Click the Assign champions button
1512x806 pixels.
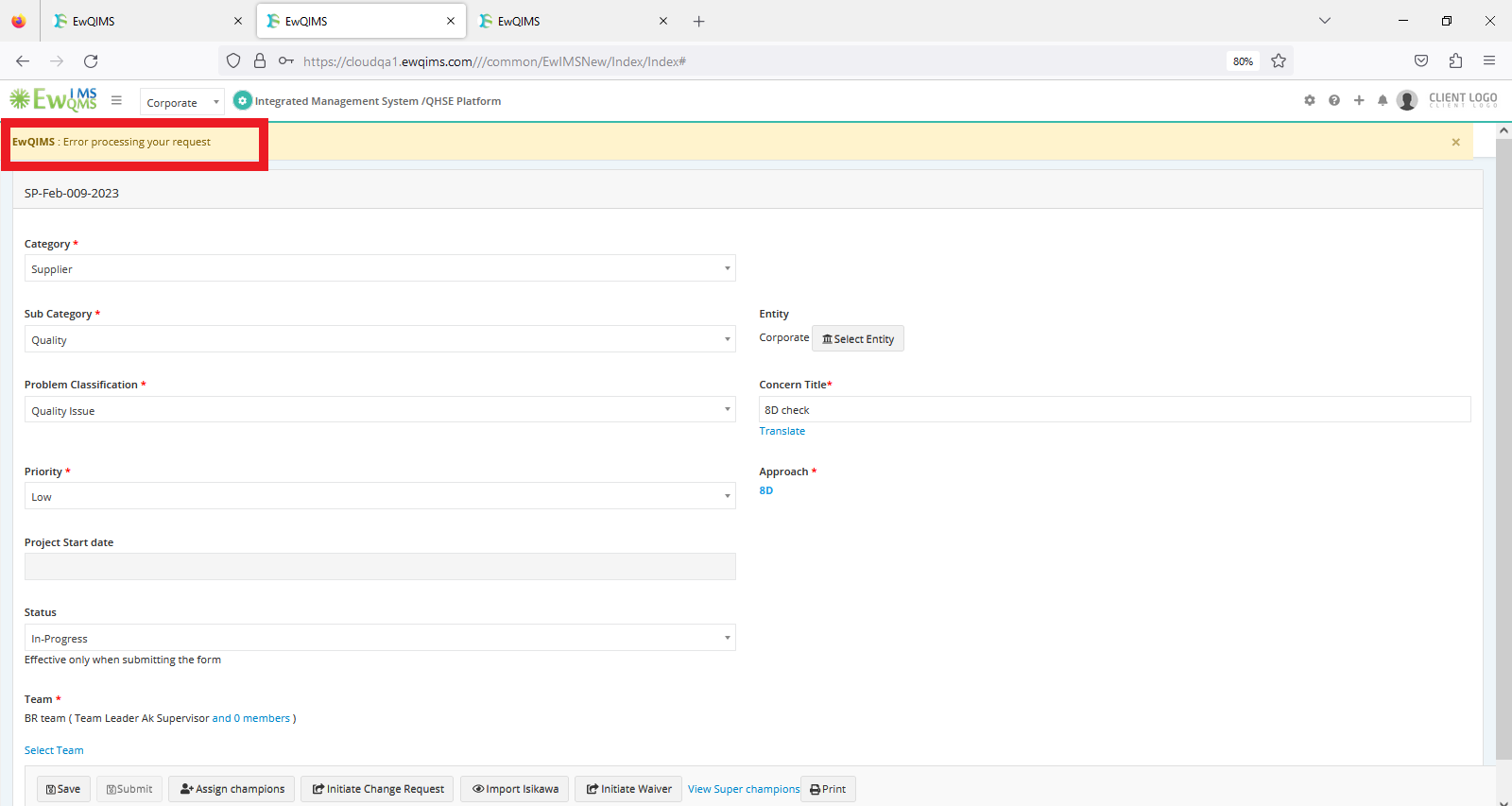(232, 789)
